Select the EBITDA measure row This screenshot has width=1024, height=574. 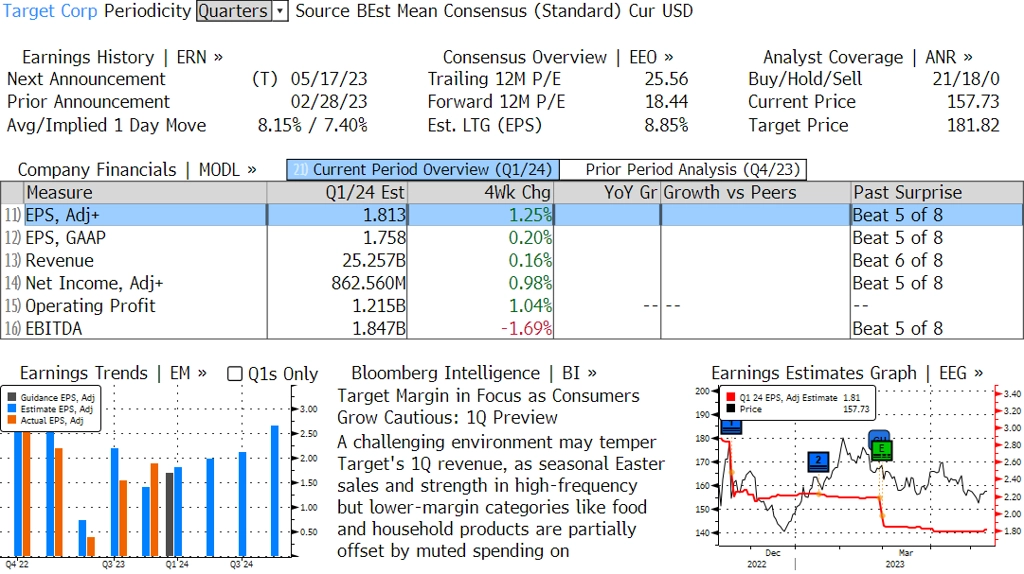point(512,328)
